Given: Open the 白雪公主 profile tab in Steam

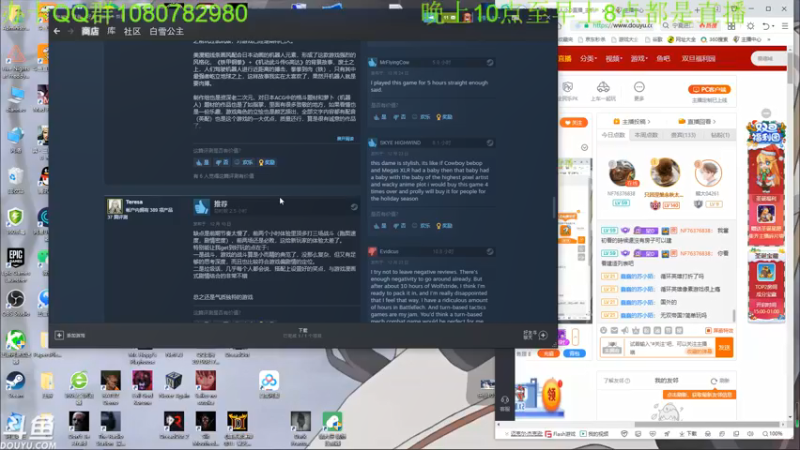Looking at the screenshot, I should tap(166, 32).
